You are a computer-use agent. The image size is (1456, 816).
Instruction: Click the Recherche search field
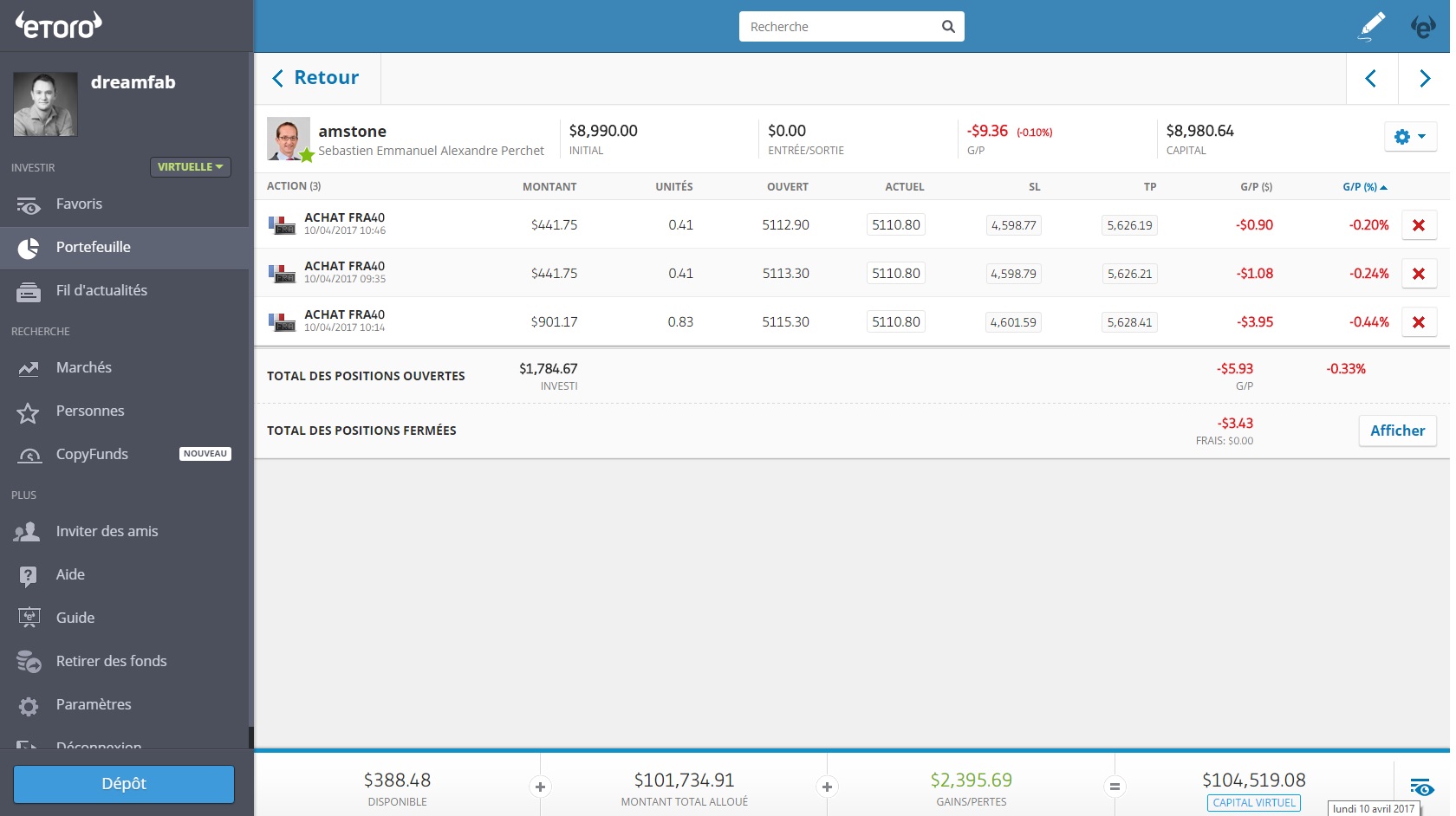[x=839, y=27]
